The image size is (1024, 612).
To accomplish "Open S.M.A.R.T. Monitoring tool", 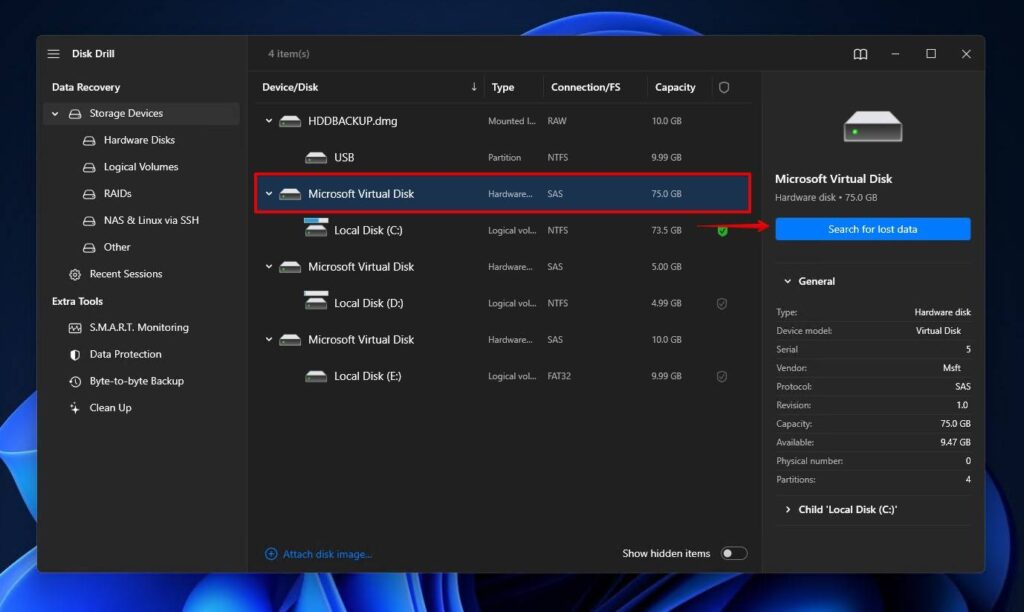I will (x=138, y=328).
